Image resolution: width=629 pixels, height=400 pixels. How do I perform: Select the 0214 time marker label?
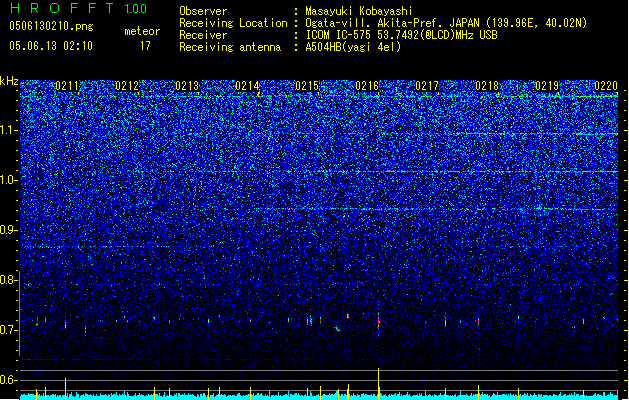[247, 86]
